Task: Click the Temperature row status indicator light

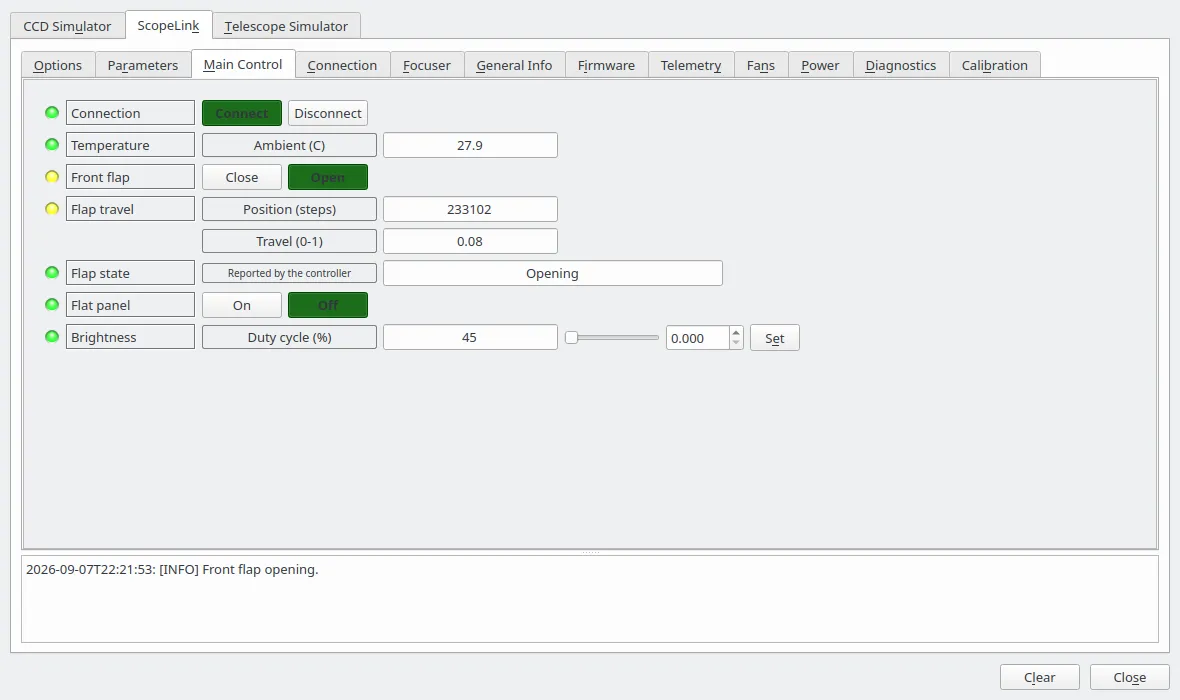Action: click(x=52, y=145)
